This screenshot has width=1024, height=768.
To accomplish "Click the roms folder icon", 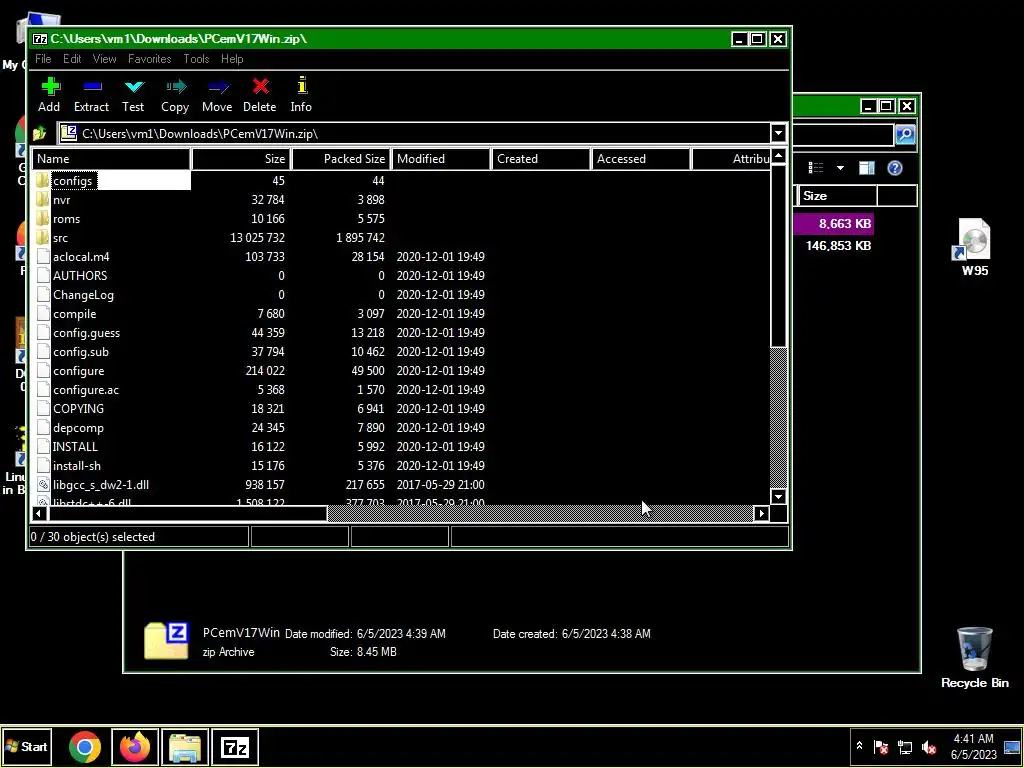I will click(x=43, y=218).
